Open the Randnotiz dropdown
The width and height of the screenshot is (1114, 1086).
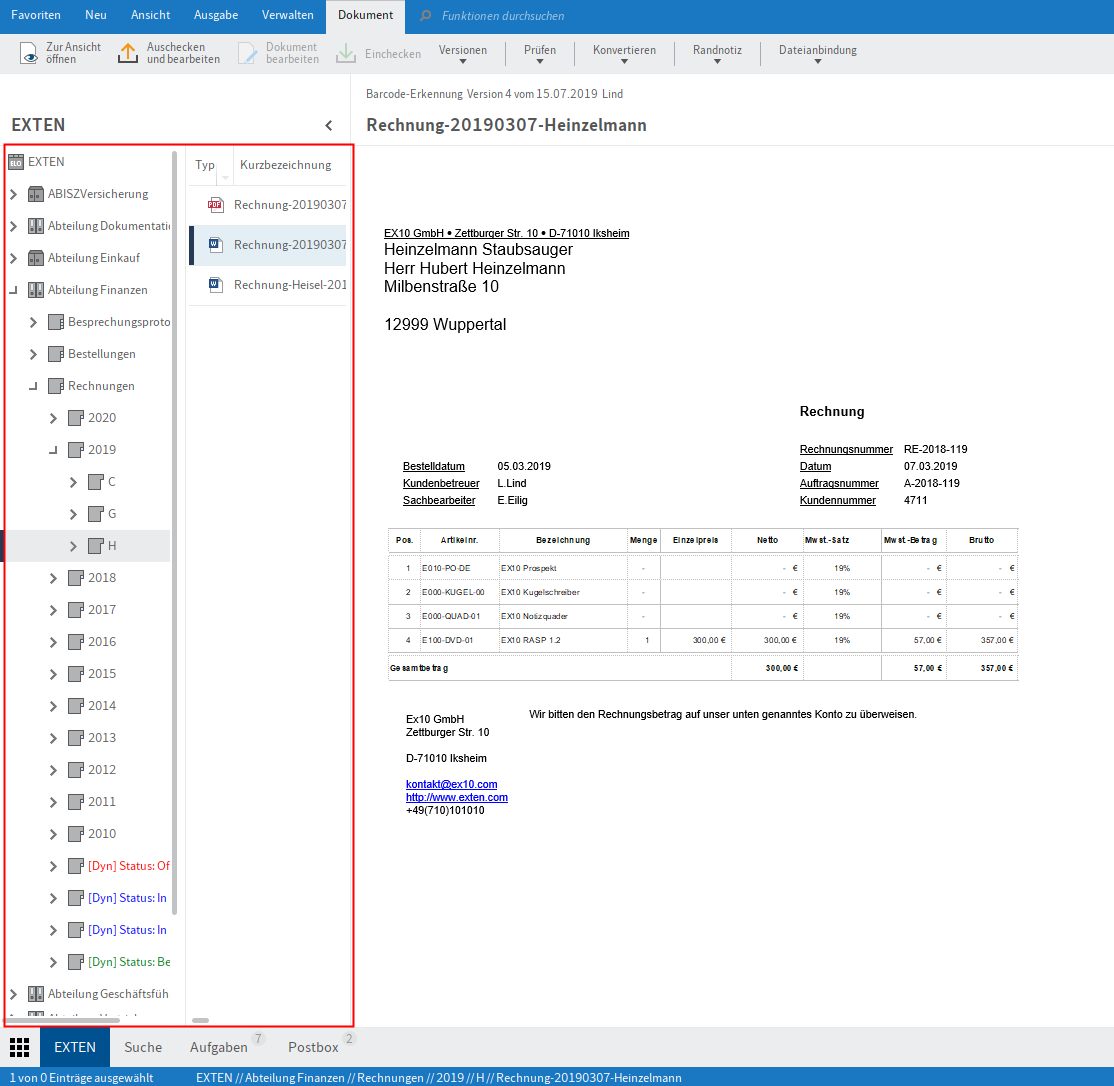click(717, 55)
